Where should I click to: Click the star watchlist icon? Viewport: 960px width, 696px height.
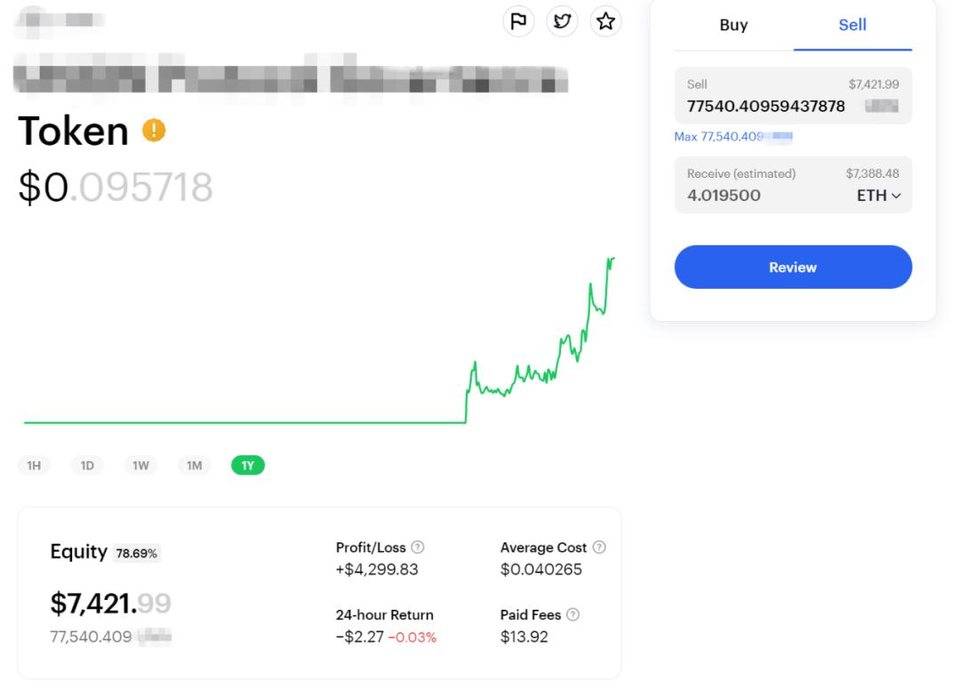606,21
